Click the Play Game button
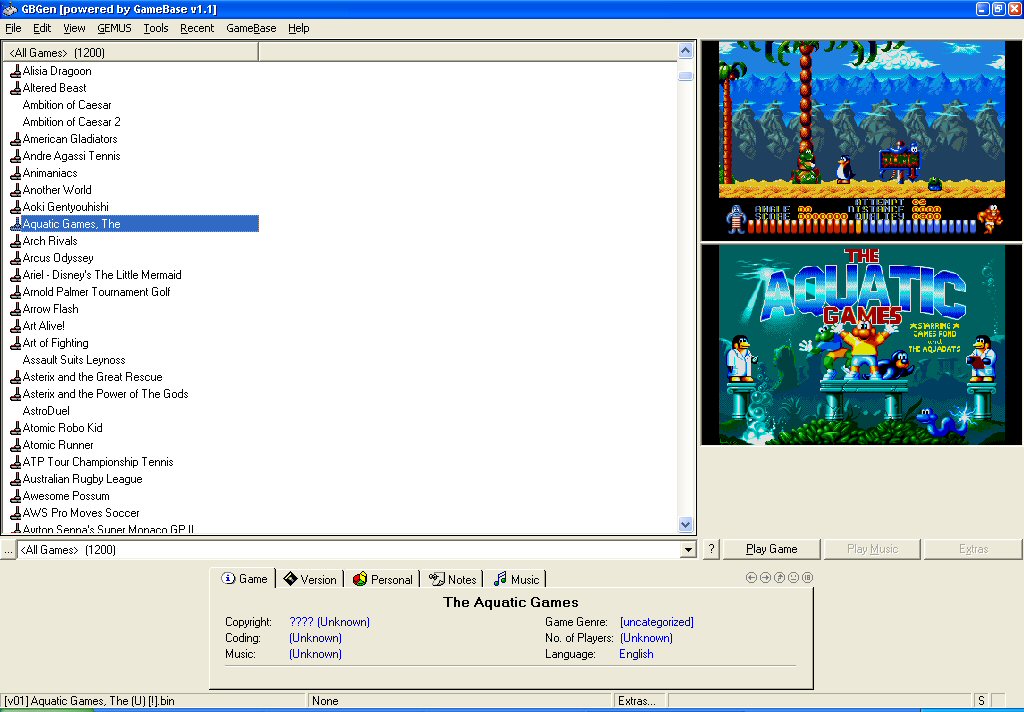The width and height of the screenshot is (1024, 712). point(771,549)
